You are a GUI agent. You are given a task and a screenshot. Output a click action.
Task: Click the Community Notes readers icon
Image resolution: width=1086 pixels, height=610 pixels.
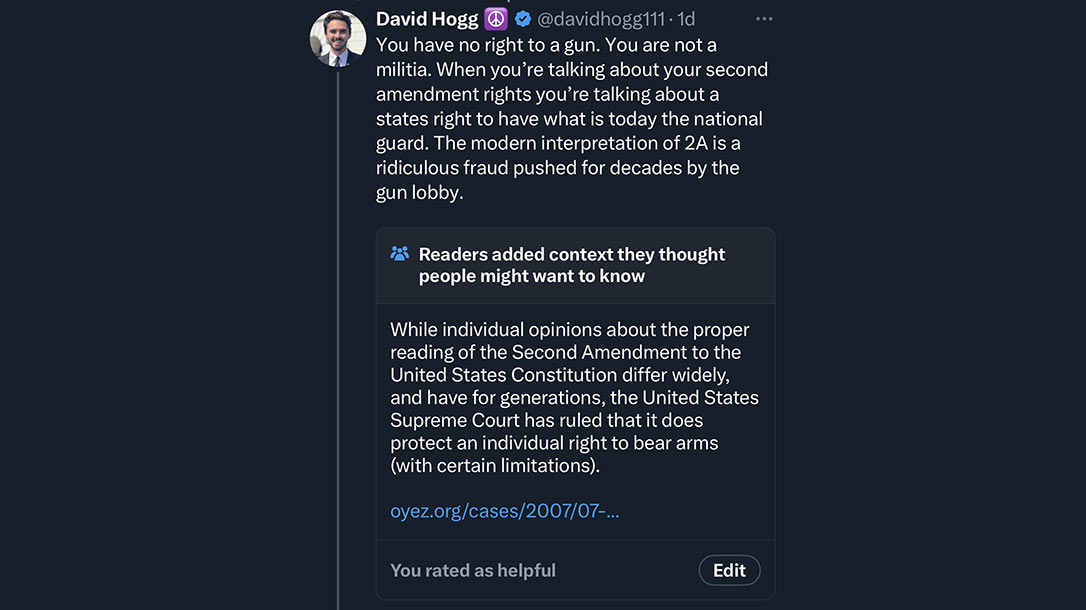tap(400, 254)
